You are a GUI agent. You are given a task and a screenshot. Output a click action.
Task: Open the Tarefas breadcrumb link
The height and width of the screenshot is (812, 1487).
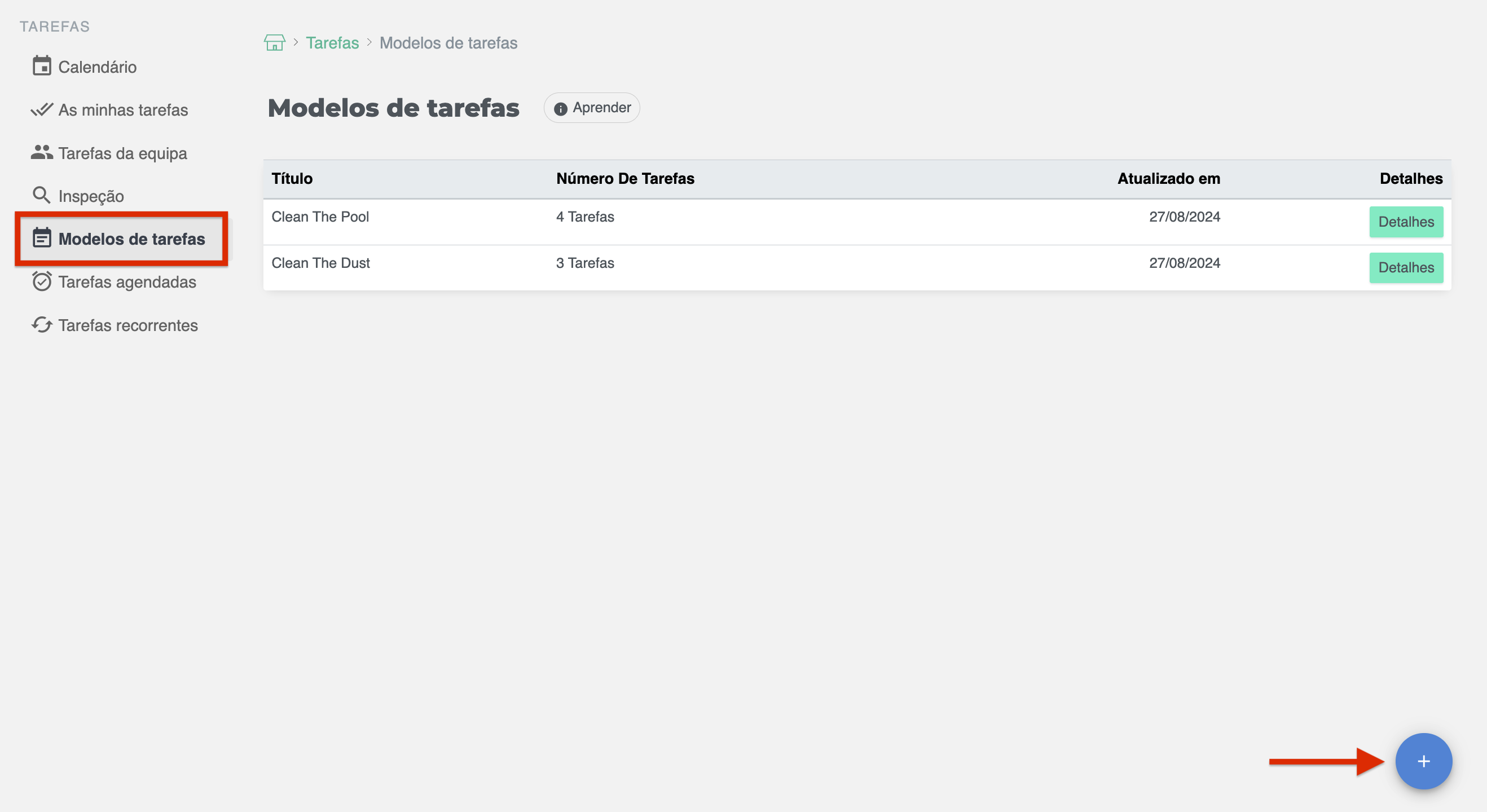(x=332, y=42)
